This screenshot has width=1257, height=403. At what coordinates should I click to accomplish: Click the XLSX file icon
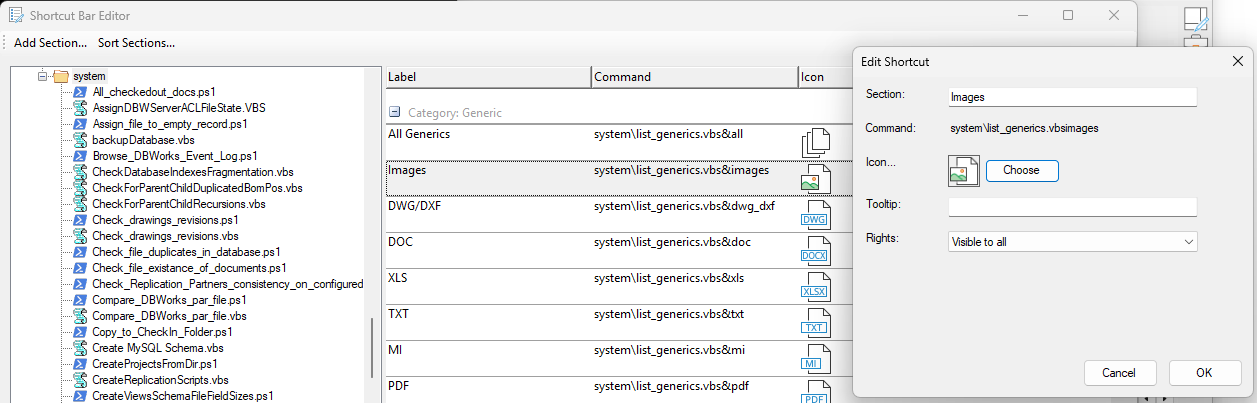(x=816, y=286)
